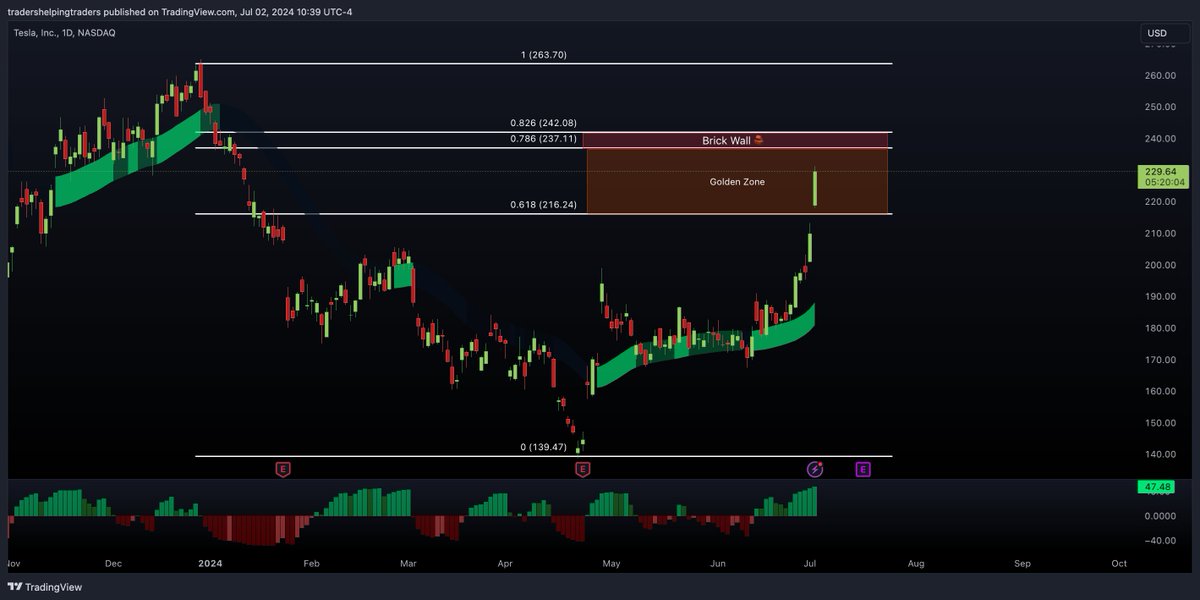Click the 180.00 price axis label
This screenshot has height=600, width=1200.
tap(1161, 328)
